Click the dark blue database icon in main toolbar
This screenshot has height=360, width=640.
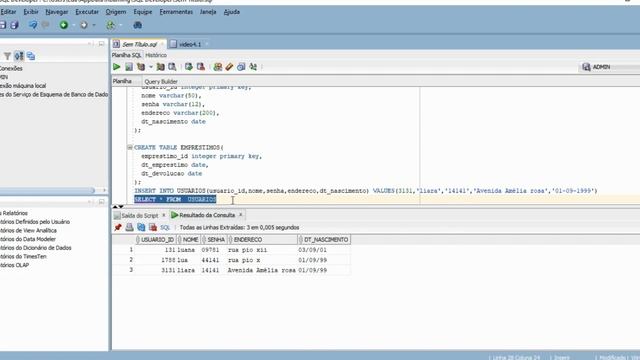[138, 25]
